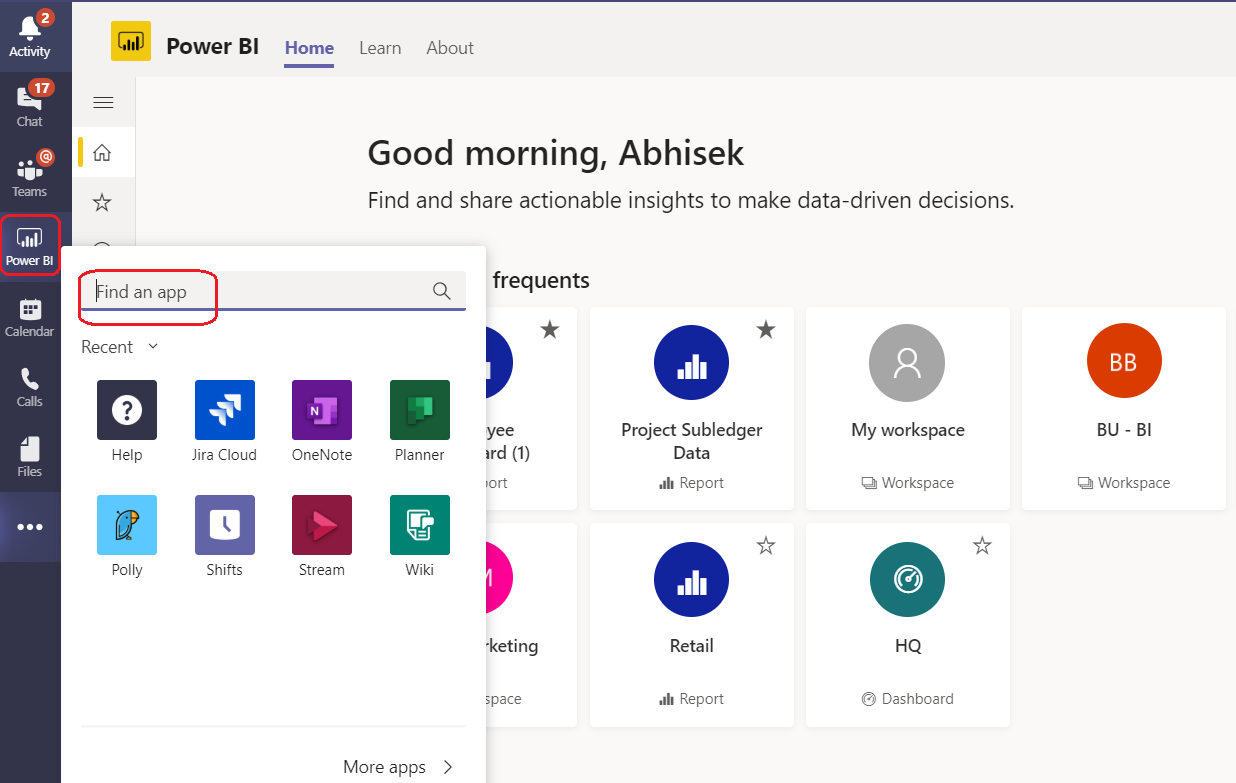Favorite the Project Subledger Data report
The height and width of the screenshot is (783, 1236).
click(x=766, y=328)
